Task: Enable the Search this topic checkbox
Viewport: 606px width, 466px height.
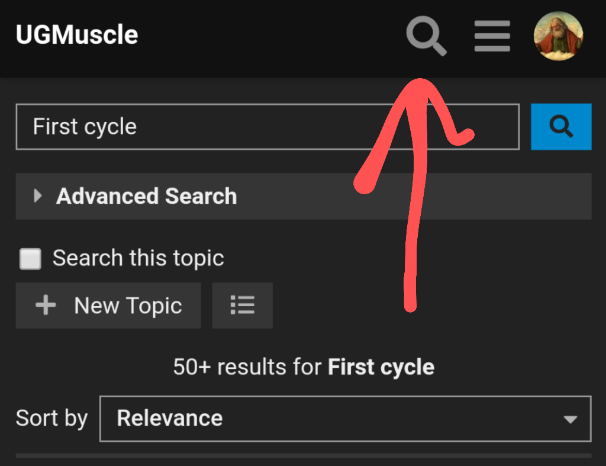Action: [x=31, y=259]
